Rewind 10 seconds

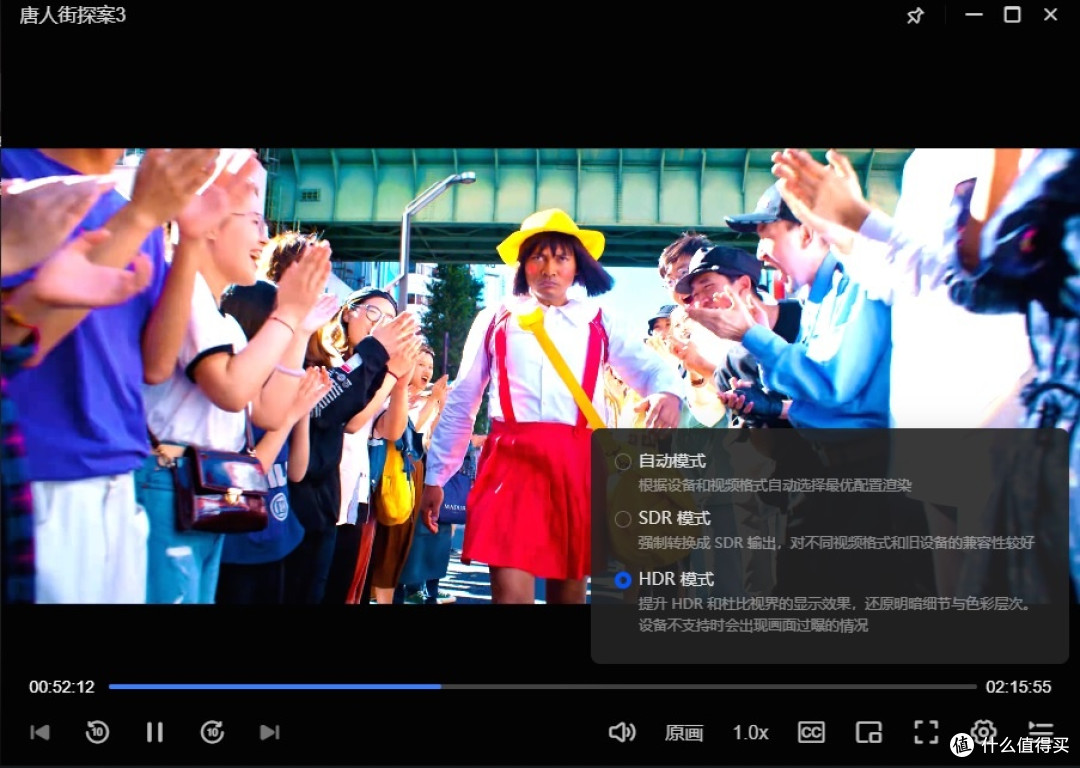tap(97, 732)
